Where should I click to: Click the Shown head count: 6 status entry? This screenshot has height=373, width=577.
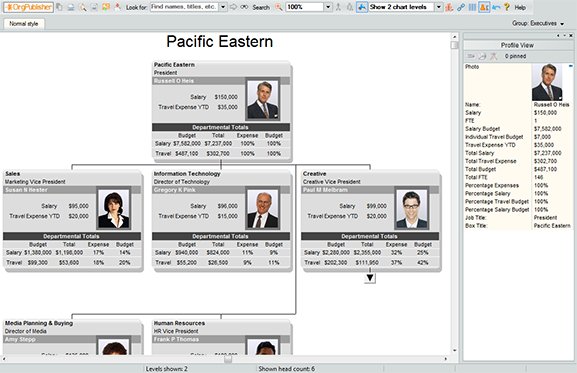click(x=287, y=369)
